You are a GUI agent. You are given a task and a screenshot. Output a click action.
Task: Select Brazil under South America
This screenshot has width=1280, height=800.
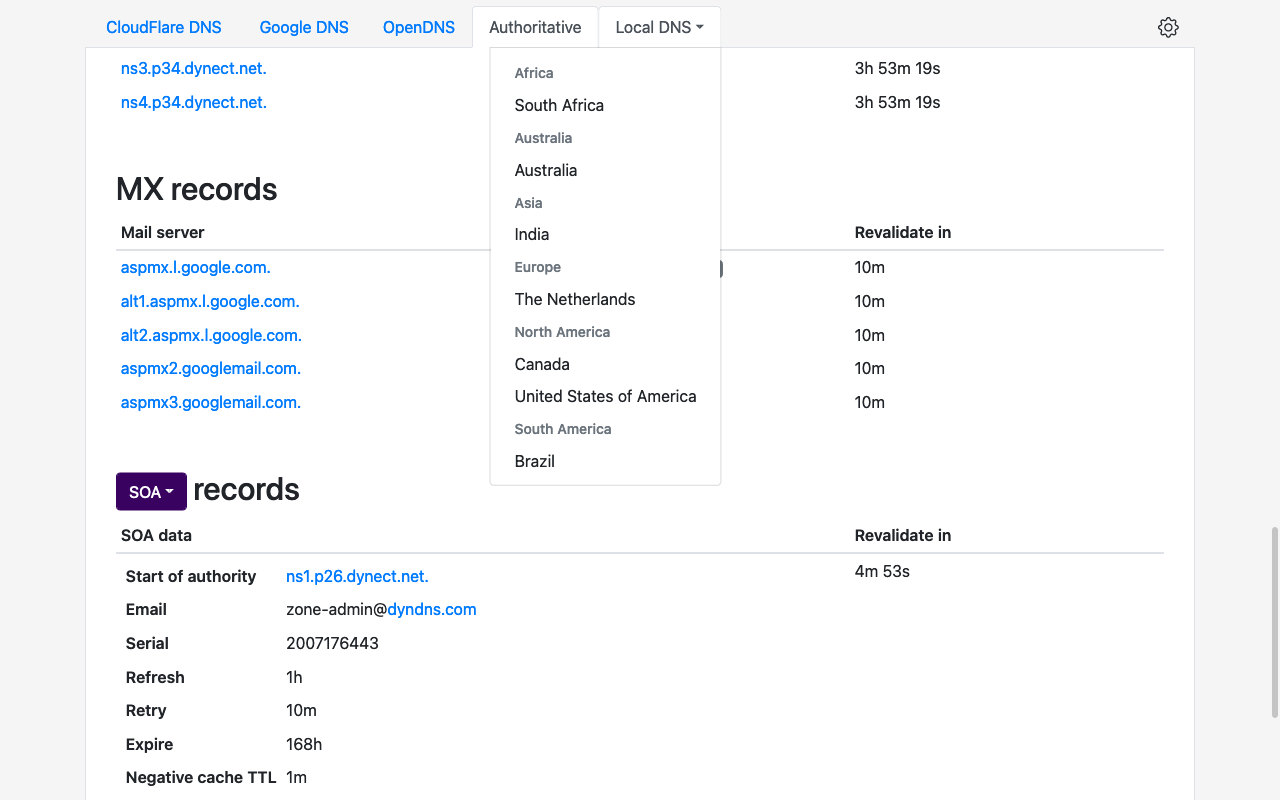[534, 461]
